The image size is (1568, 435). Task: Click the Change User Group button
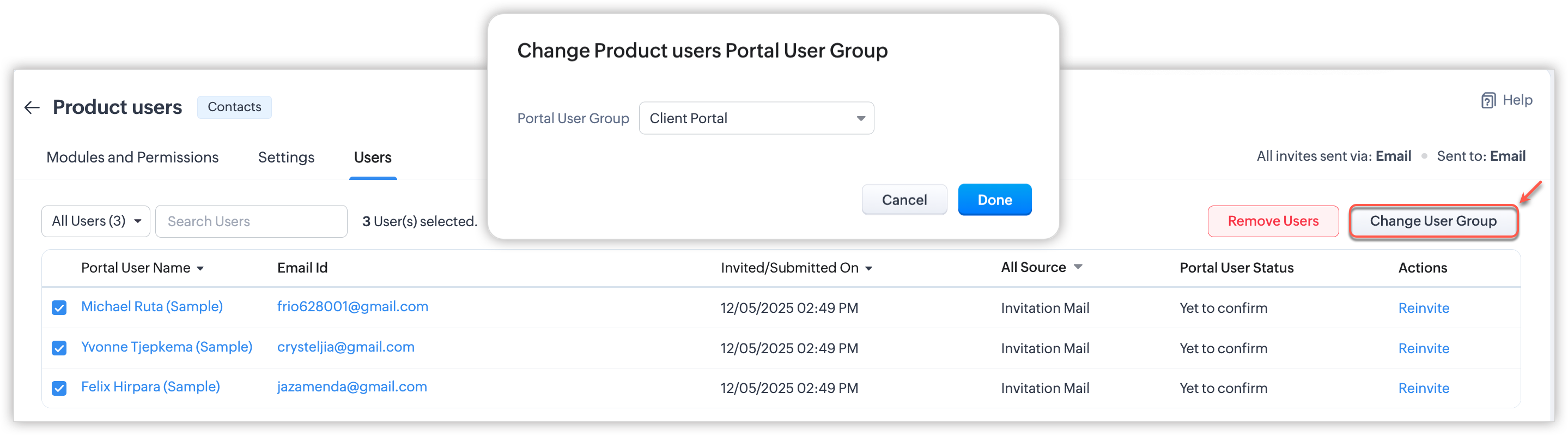click(1433, 221)
